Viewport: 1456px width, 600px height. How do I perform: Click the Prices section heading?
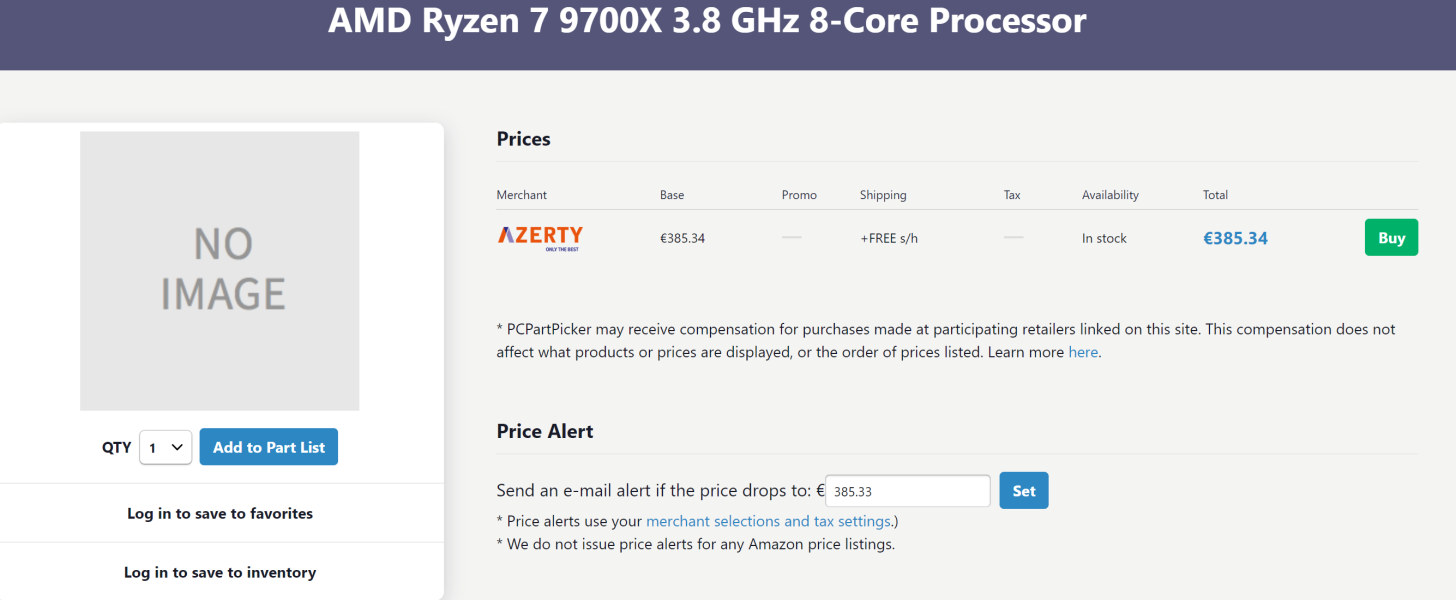coord(523,139)
